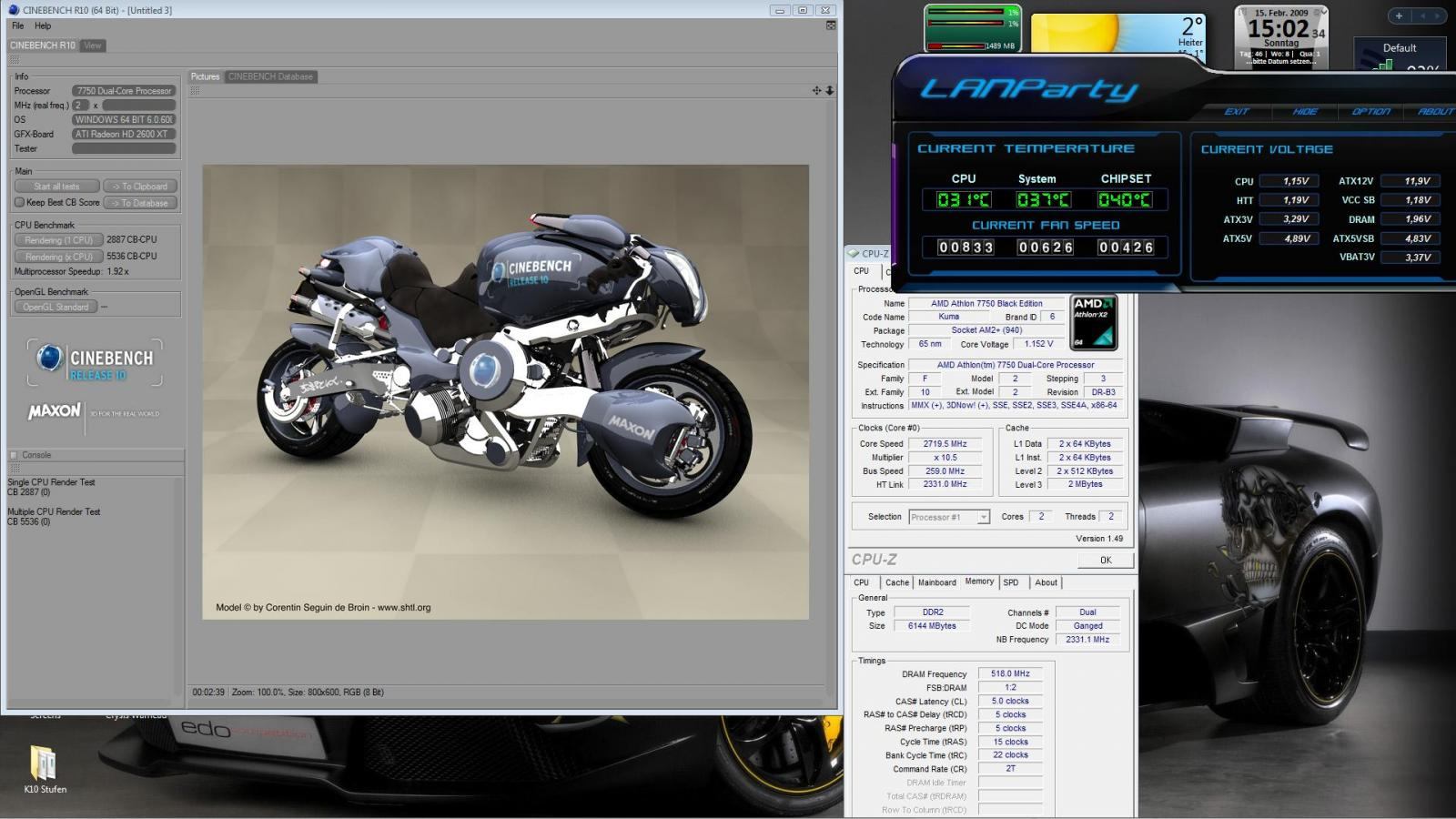The height and width of the screenshot is (819, 1456).
Task: Click the zoom arrow icon in Pictures panel
Action: click(829, 90)
